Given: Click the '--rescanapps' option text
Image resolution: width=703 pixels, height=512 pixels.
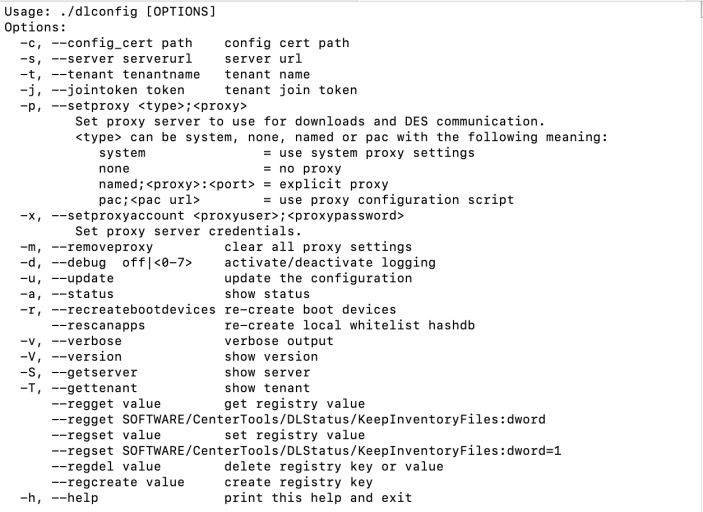Looking at the screenshot, I should tap(98, 325).
